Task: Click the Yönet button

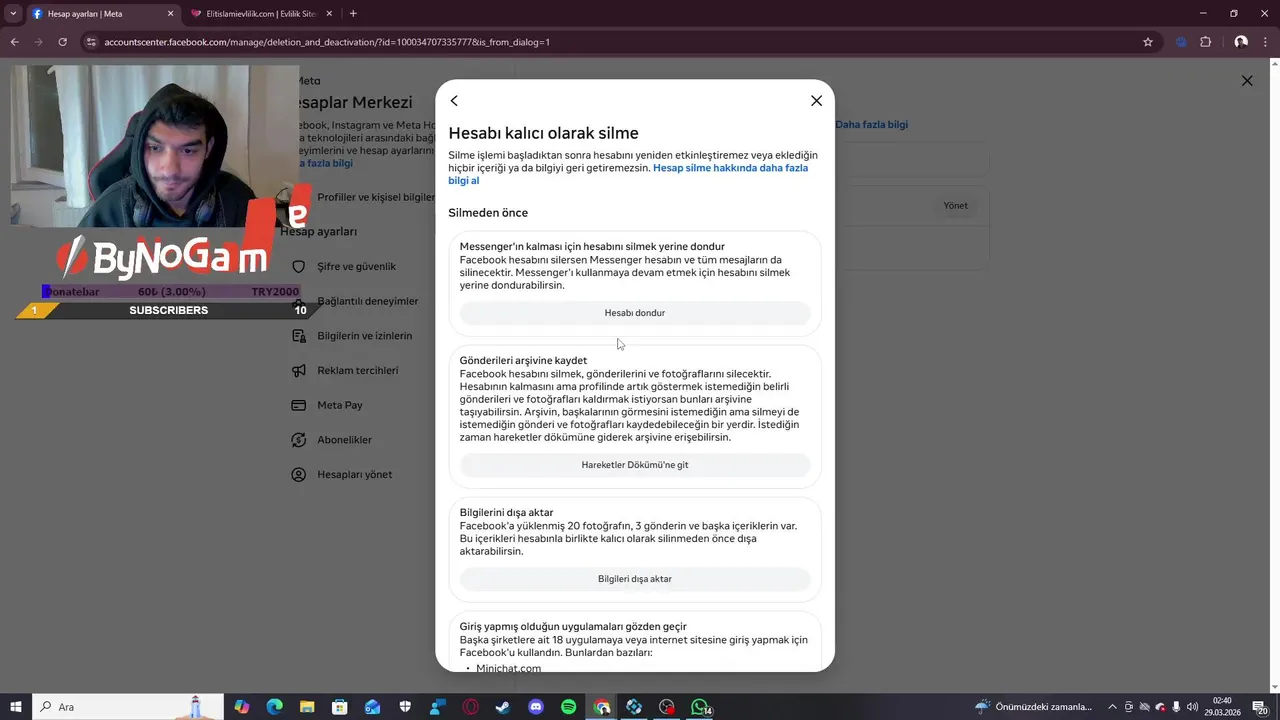Action: point(956,206)
